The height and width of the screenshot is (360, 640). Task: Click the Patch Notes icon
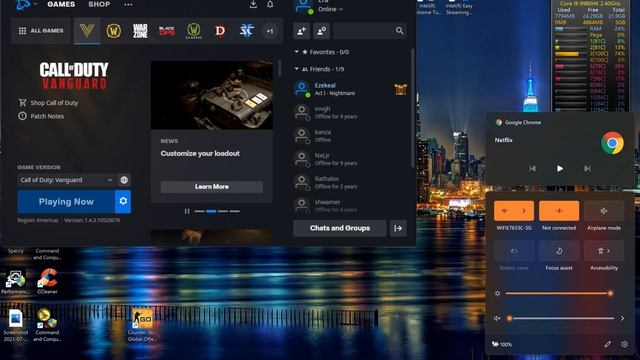click(22, 116)
